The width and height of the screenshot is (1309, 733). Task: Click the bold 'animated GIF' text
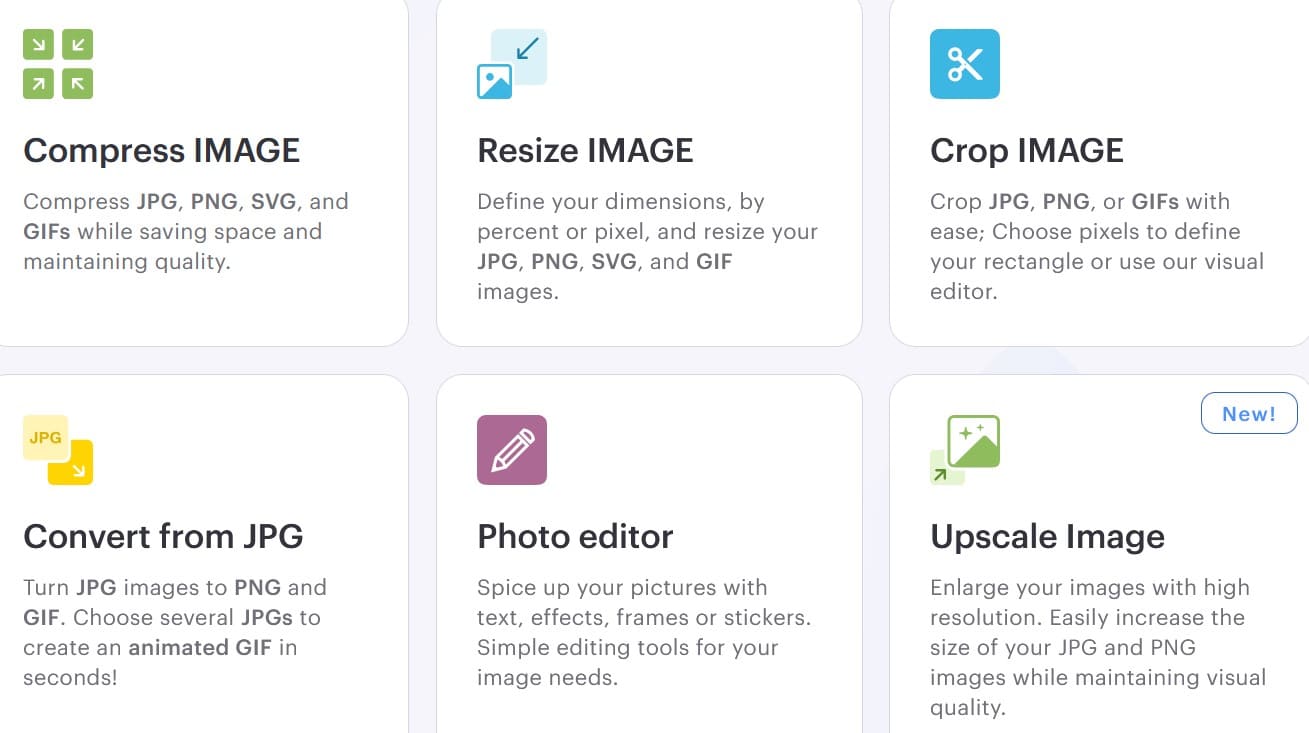pyautogui.click(x=200, y=647)
